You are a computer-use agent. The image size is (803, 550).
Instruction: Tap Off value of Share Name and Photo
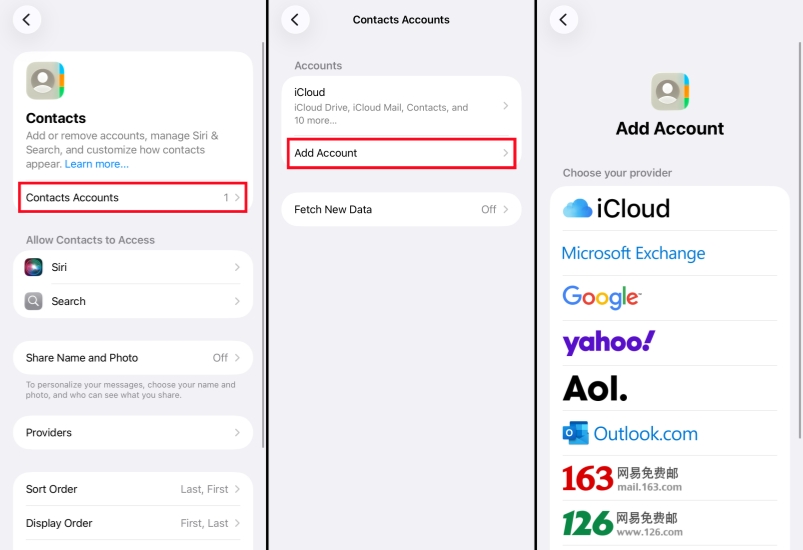220,357
